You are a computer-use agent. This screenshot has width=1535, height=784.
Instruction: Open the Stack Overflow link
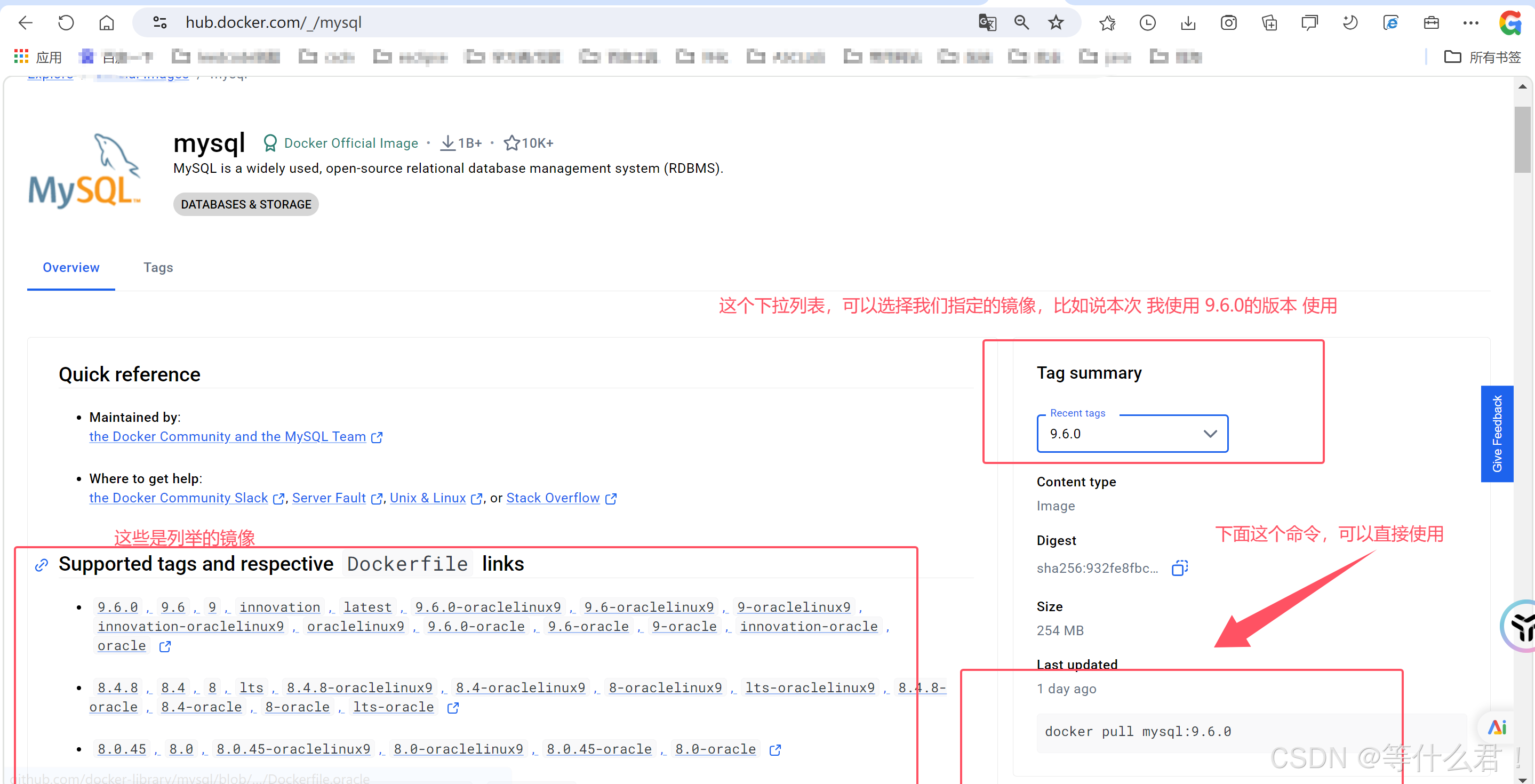click(x=553, y=498)
